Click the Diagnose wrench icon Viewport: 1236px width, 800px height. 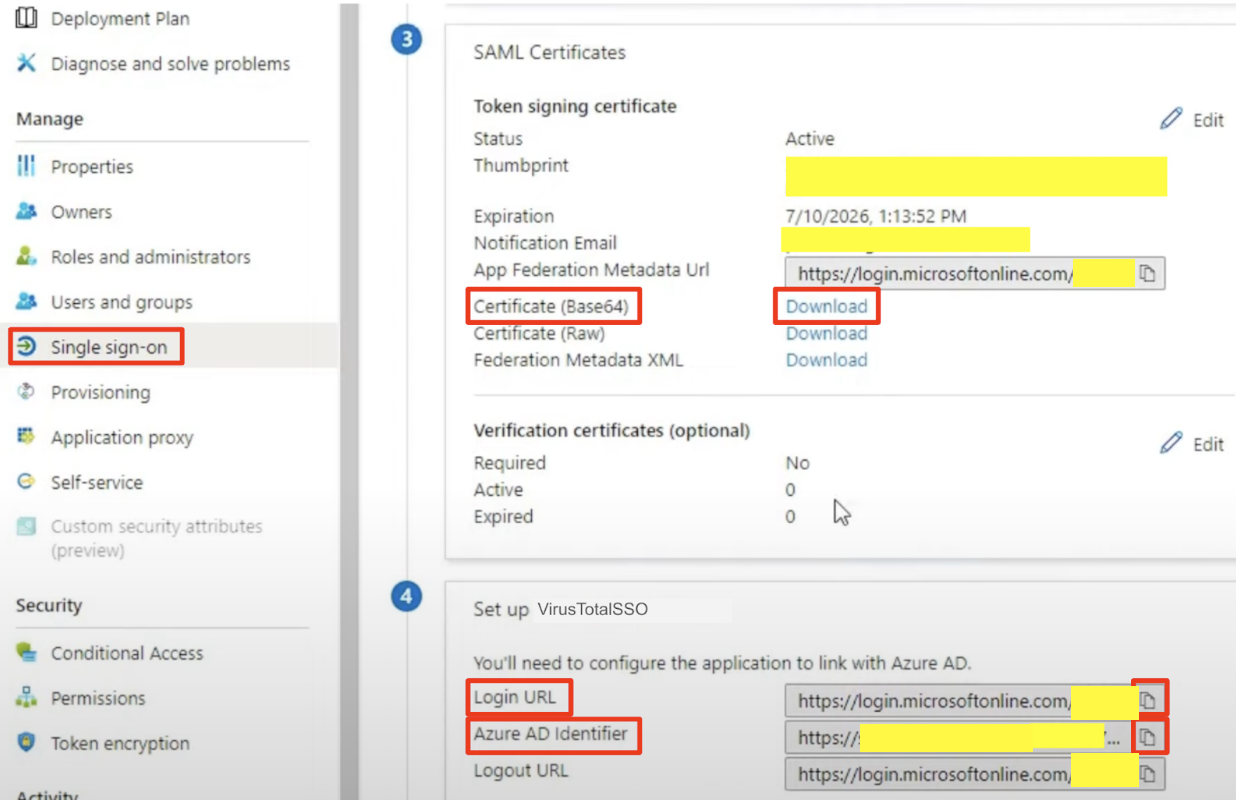click(27, 63)
